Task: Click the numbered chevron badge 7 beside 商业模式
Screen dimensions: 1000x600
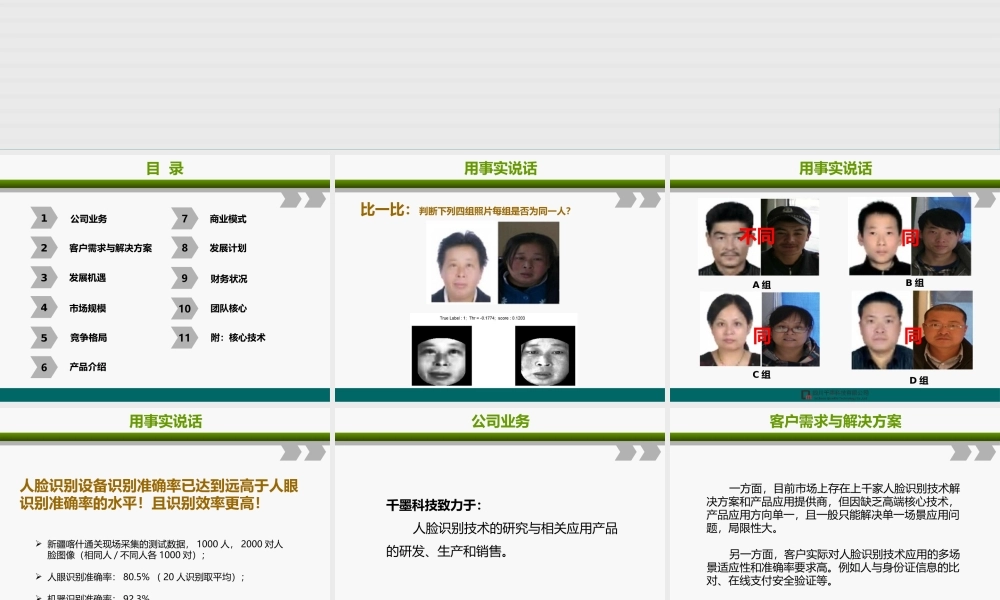Action: [x=184, y=218]
